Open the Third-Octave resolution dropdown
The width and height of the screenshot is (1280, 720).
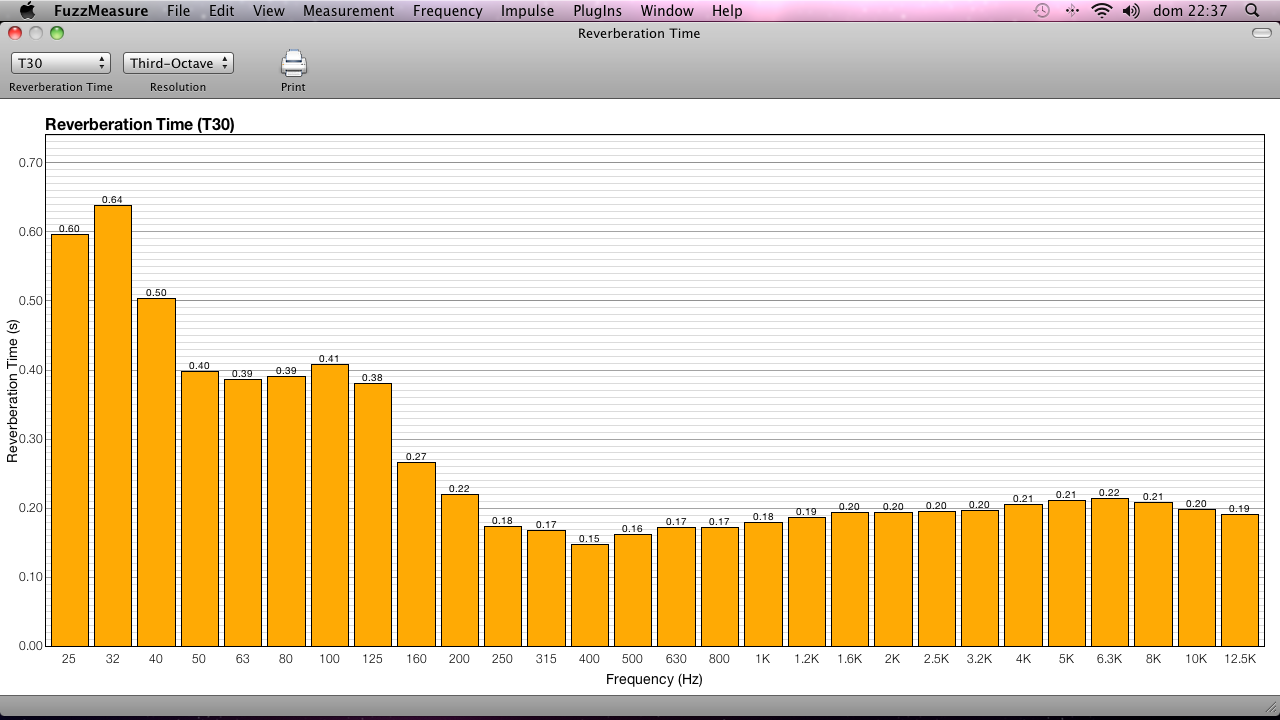179,63
